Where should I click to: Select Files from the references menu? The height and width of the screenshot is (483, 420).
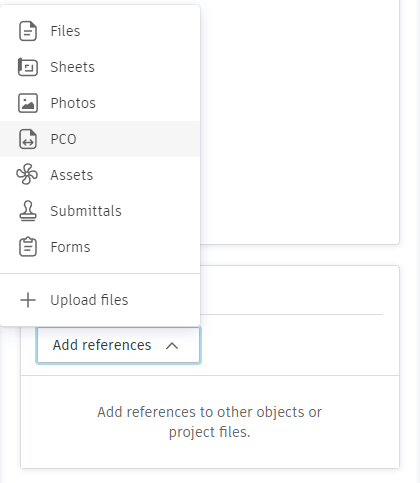(100, 31)
